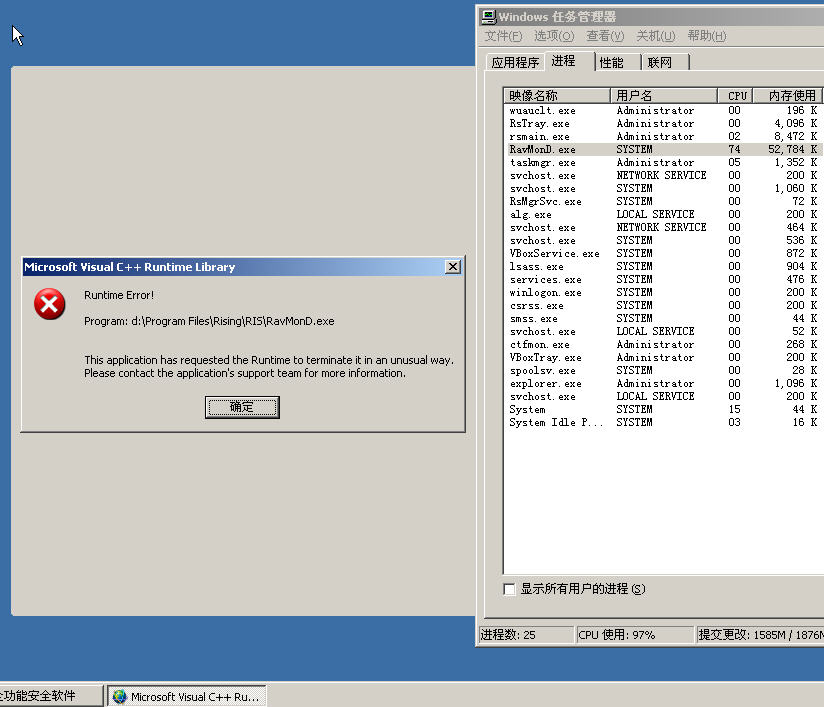Viewport: 824px width, 707px height.
Task: Click the Task Manager title bar icon
Action: [x=488, y=16]
